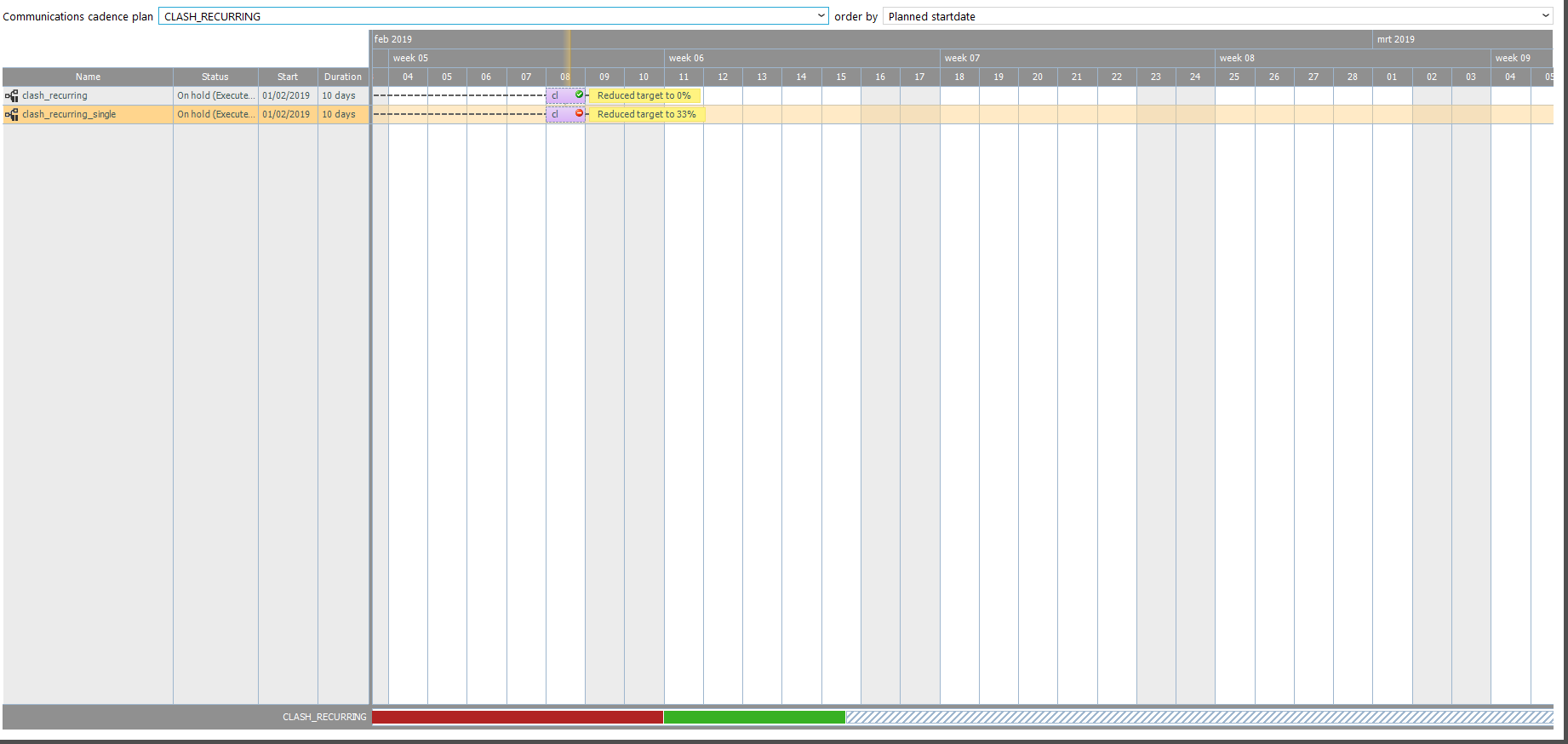Click the week 07 timeline header
Viewport: 1568px width, 744px height.
coord(962,58)
